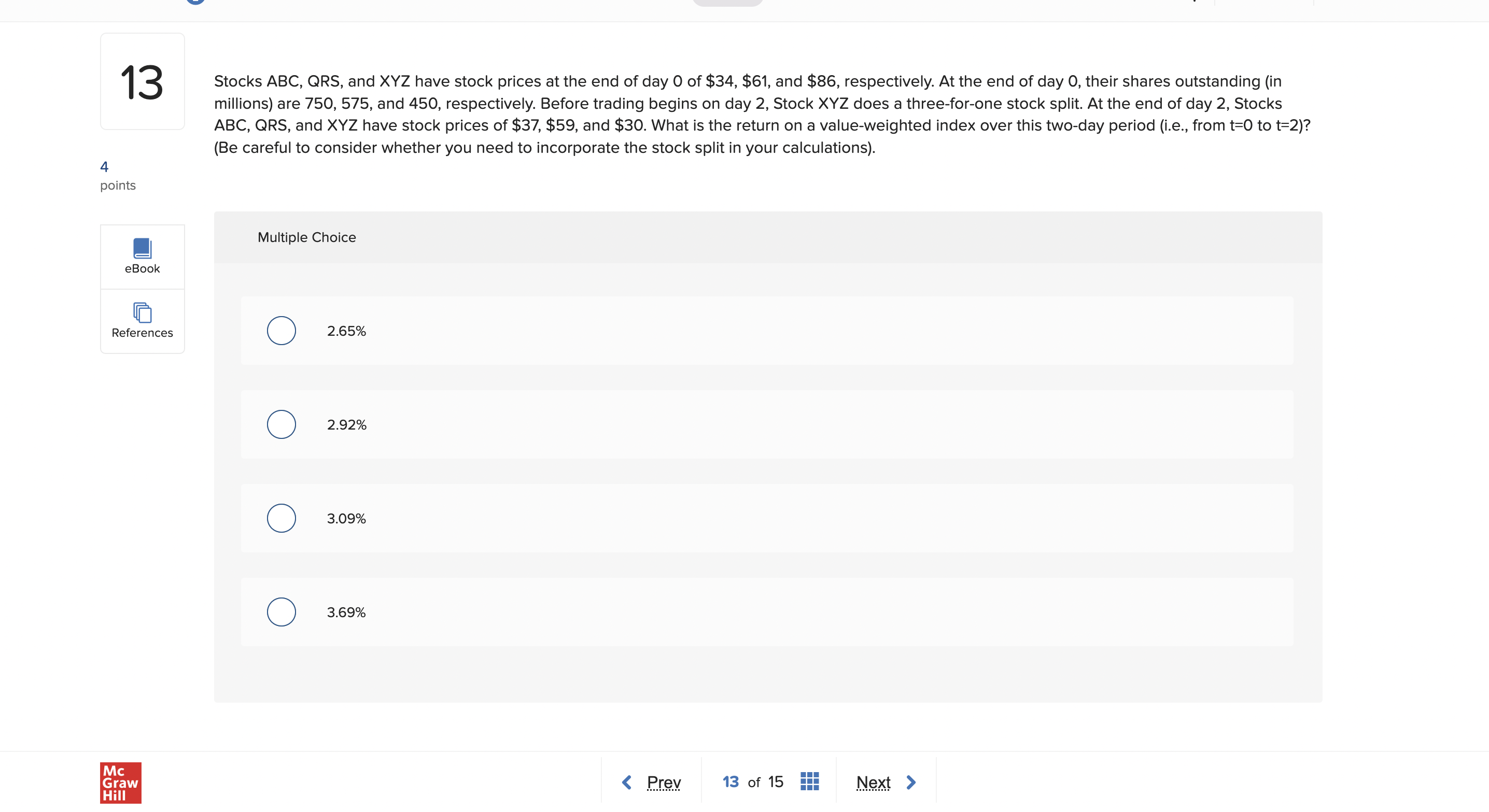The width and height of the screenshot is (1489, 812).
Task: Select the 3.69% answer row text
Action: [346, 611]
